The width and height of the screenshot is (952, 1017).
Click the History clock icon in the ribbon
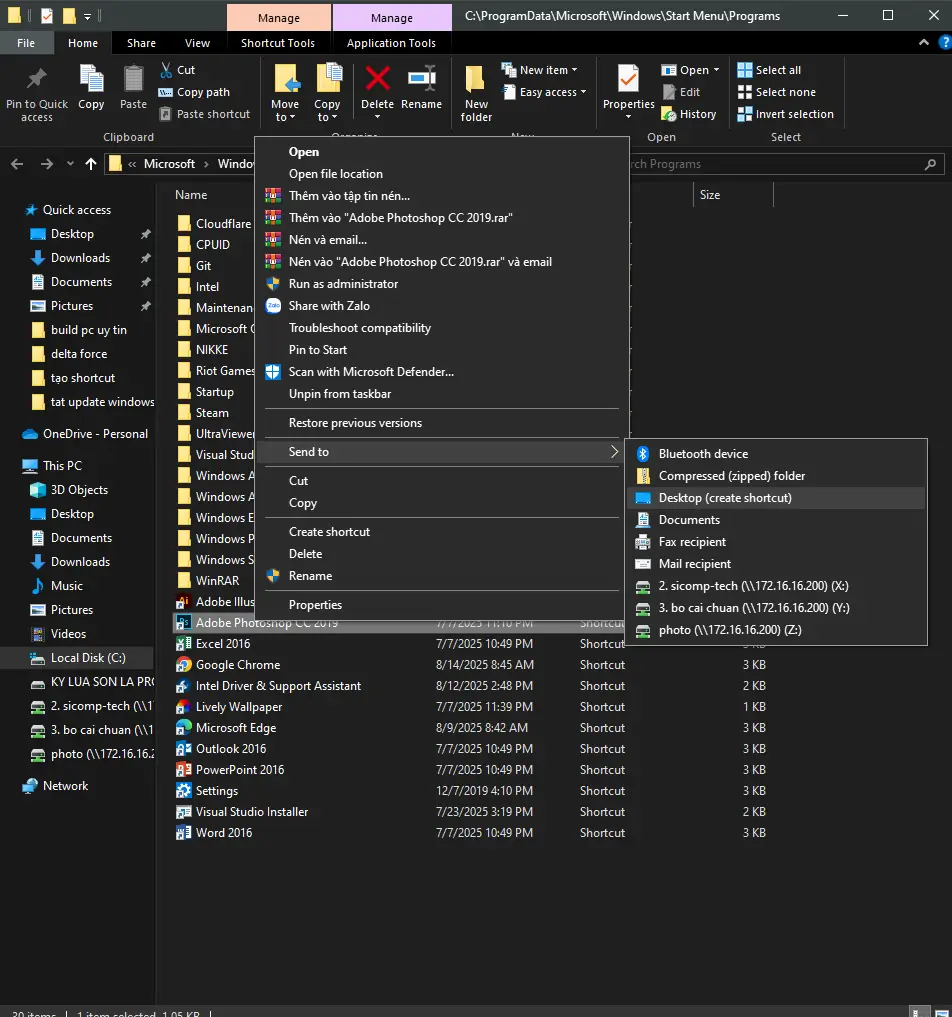(x=668, y=113)
